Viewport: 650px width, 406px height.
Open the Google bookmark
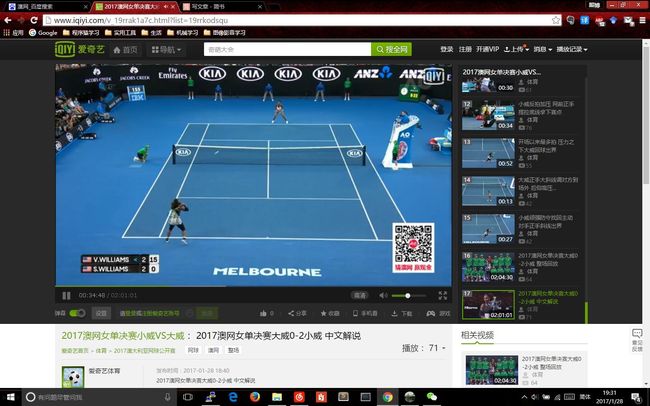(43, 32)
